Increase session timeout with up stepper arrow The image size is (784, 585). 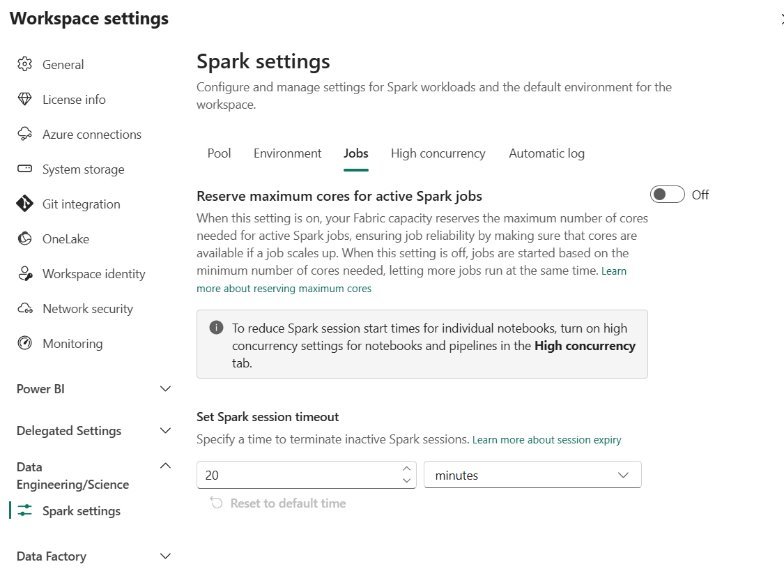(x=406, y=468)
